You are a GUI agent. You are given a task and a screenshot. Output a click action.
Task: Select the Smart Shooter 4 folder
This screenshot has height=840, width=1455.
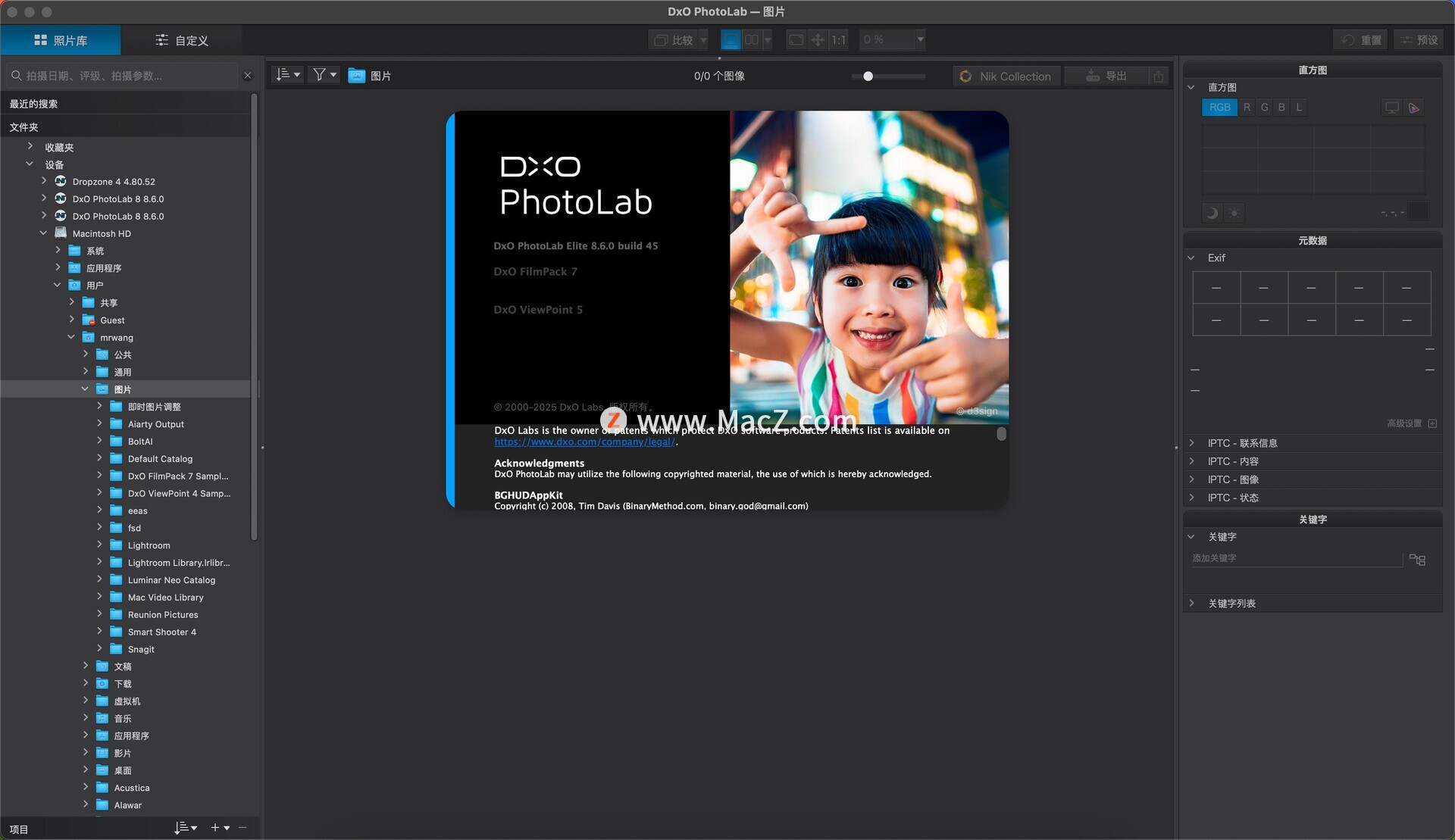pos(161,632)
